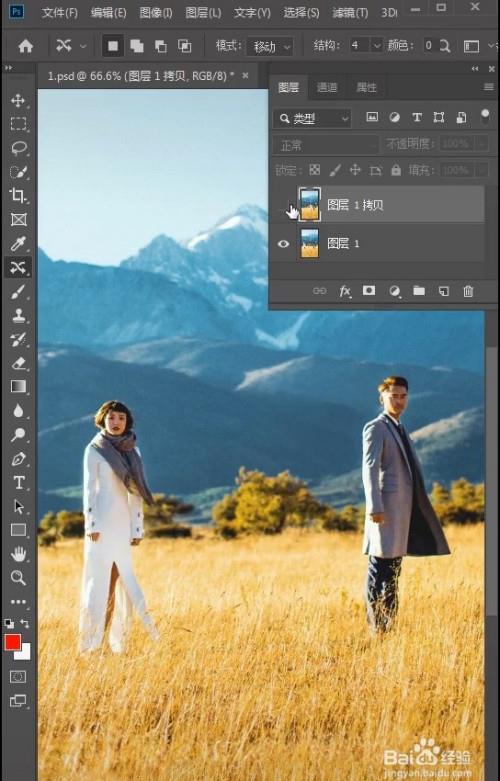This screenshot has height=781, width=500.
Task: Open the 图像(I) menu
Action: tap(155, 12)
